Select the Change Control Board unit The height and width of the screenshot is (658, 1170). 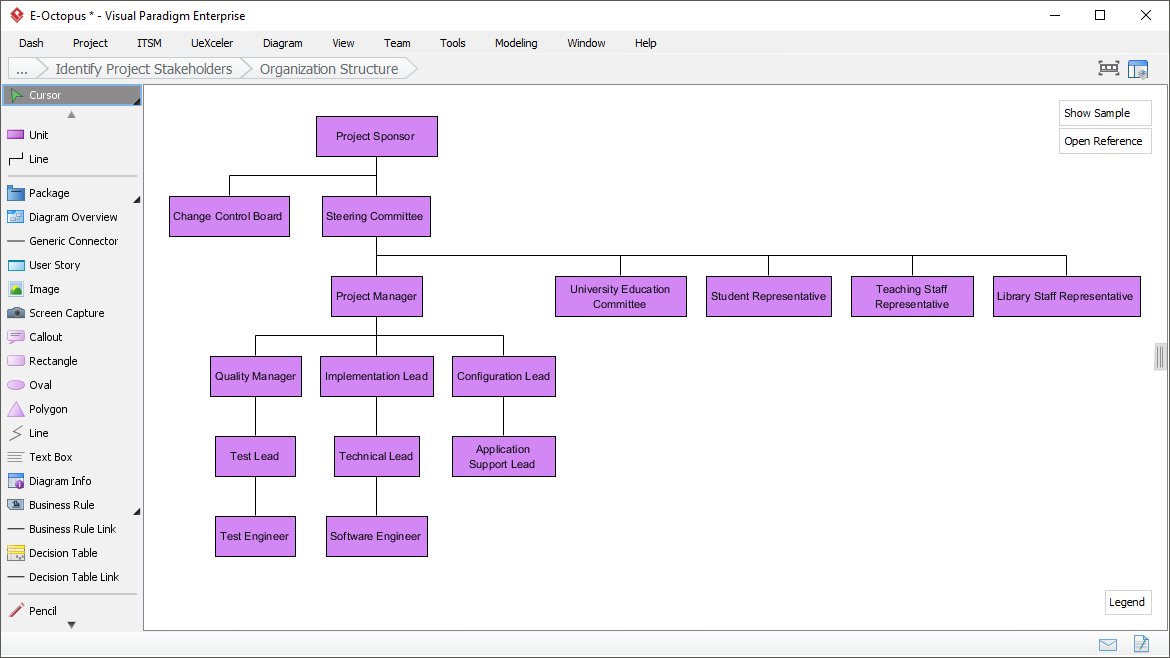pos(229,216)
